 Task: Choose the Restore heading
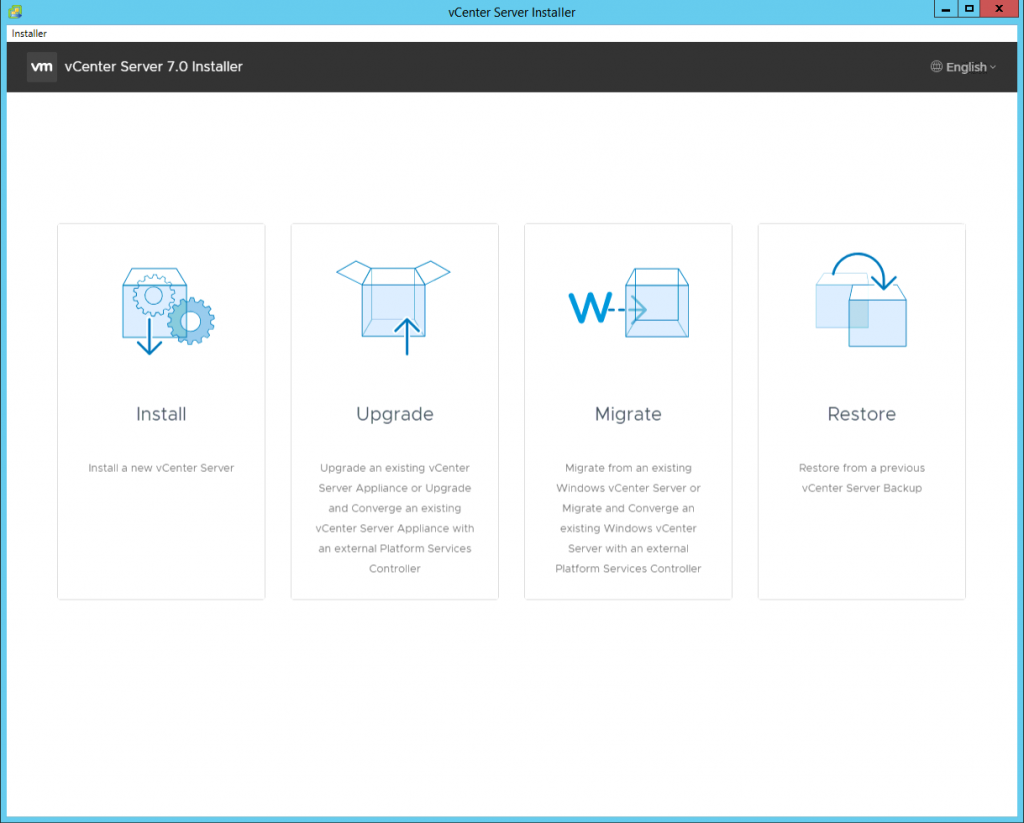861,414
